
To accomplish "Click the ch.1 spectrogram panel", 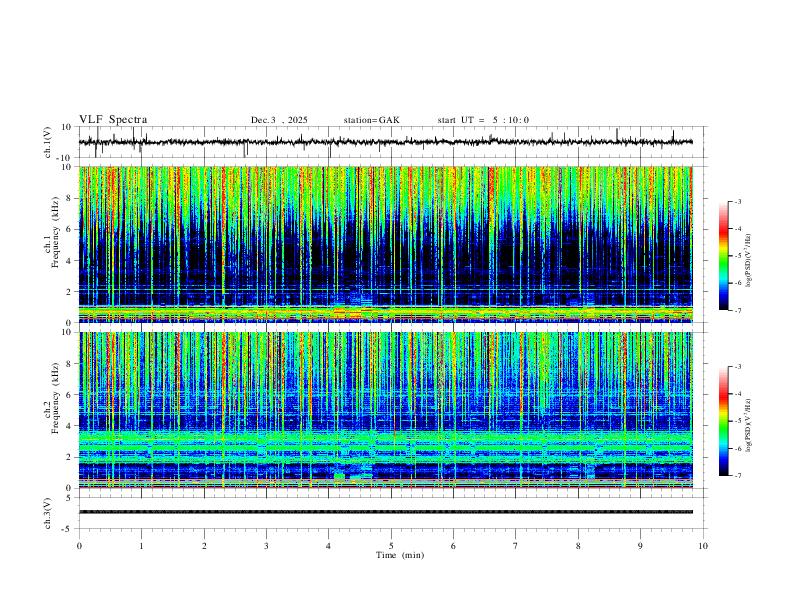I will coord(386,244).
